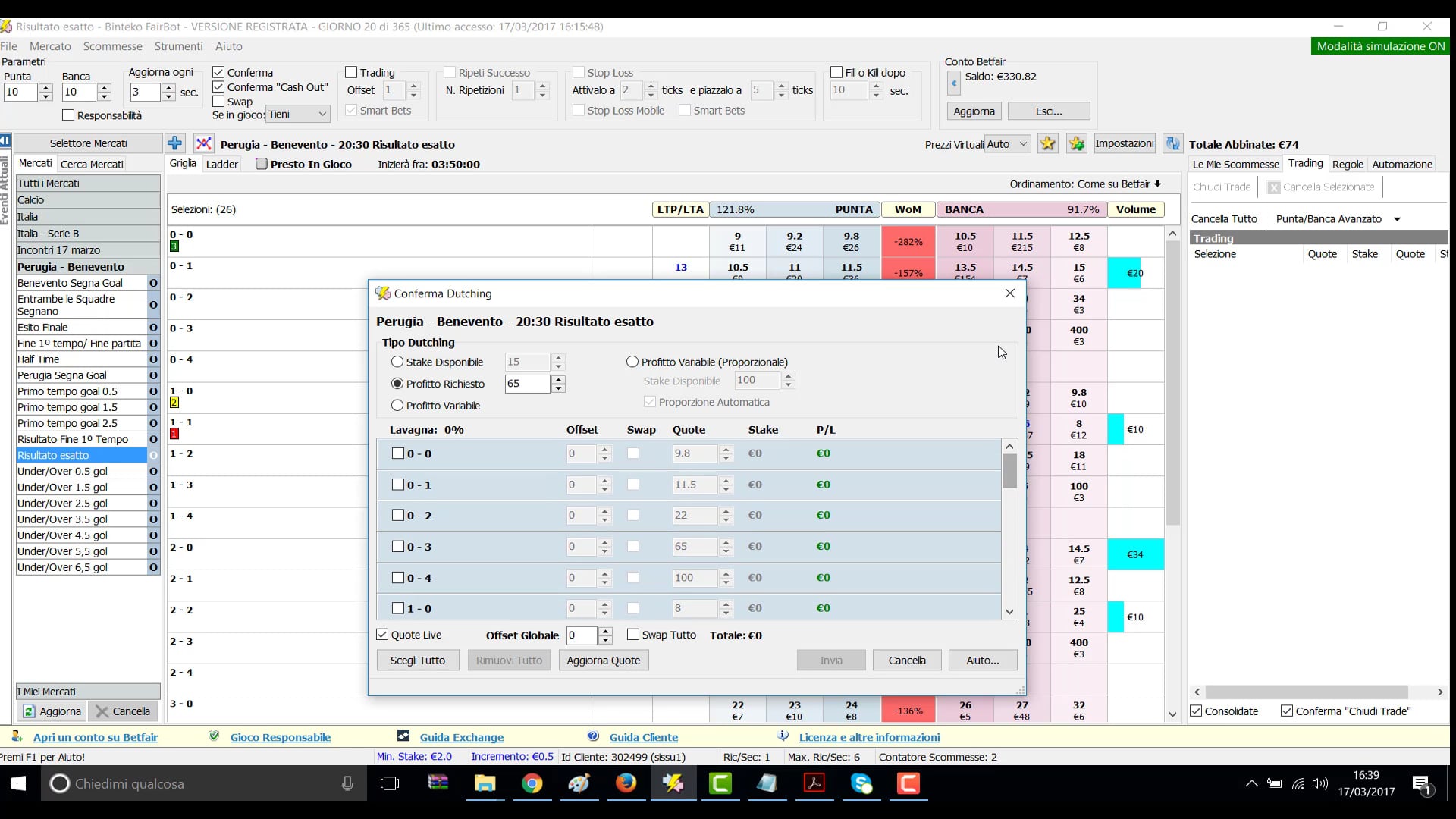Click the Ladder view icon
1456x819 pixels.
pyautogui.click(x=224, y=163)
